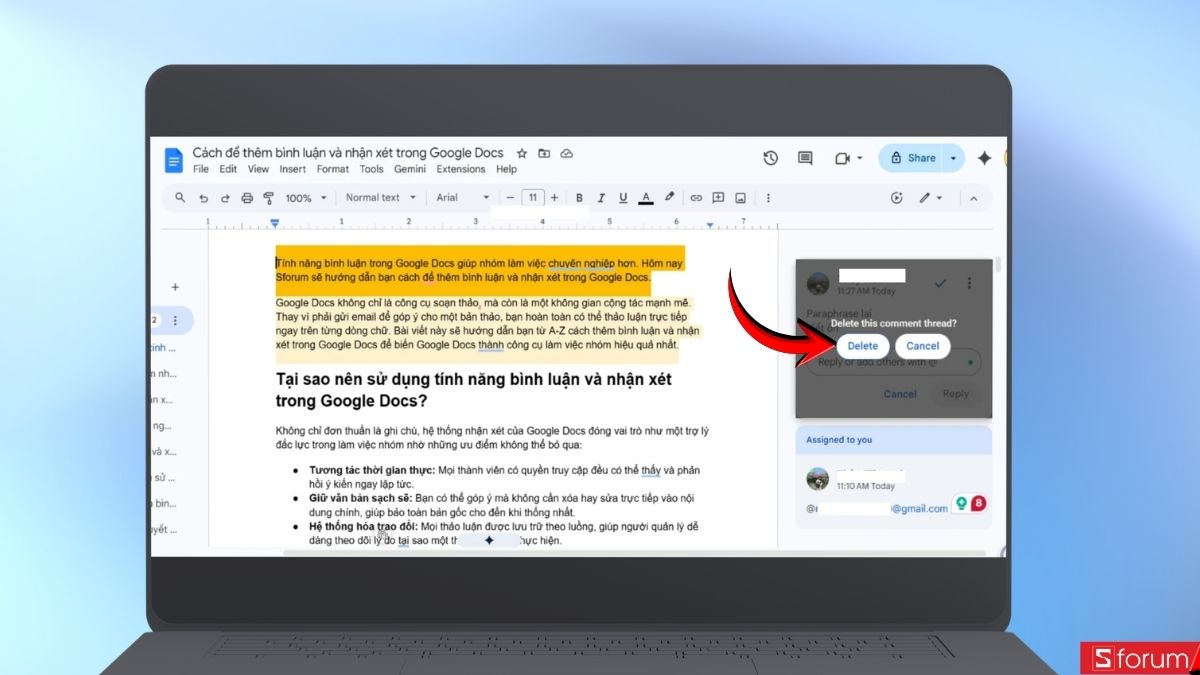The image size is (1200, 675).
Task: Open the Edit menu
Action: [x=229, y=169]
